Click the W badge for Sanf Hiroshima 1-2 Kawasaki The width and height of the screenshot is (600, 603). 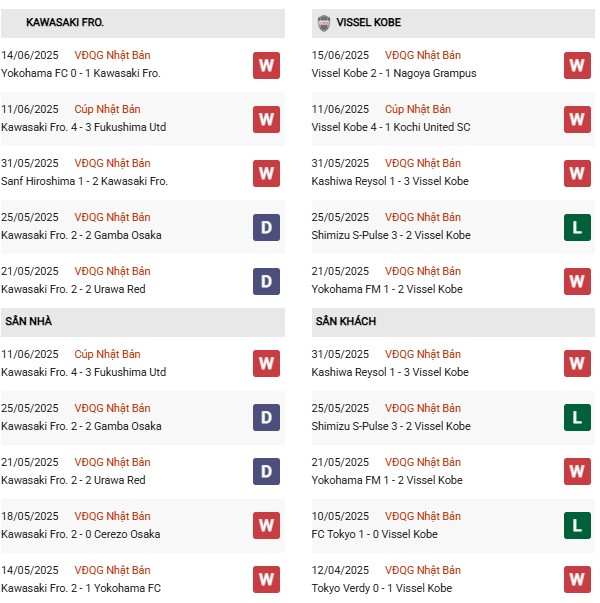coord(266,173)
